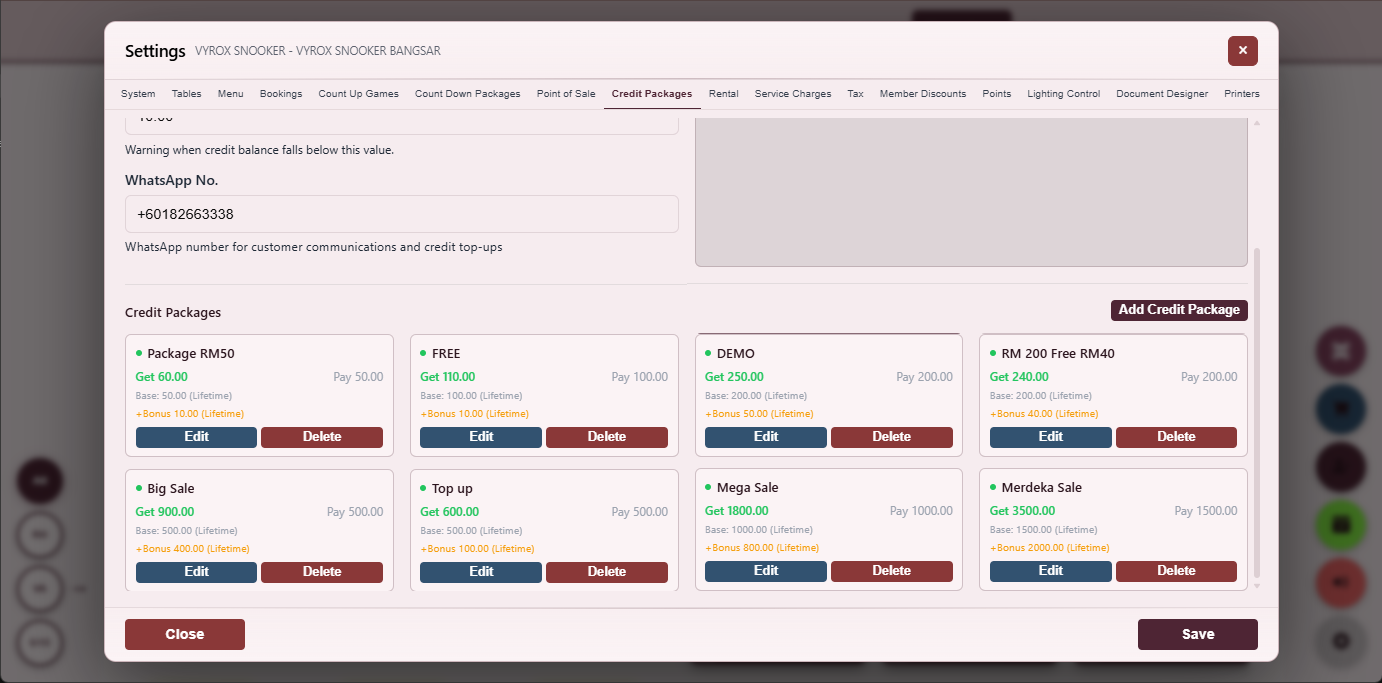Go to the Menu tab
Viewport: 1382px width, 683px height.
click(230, 94)
